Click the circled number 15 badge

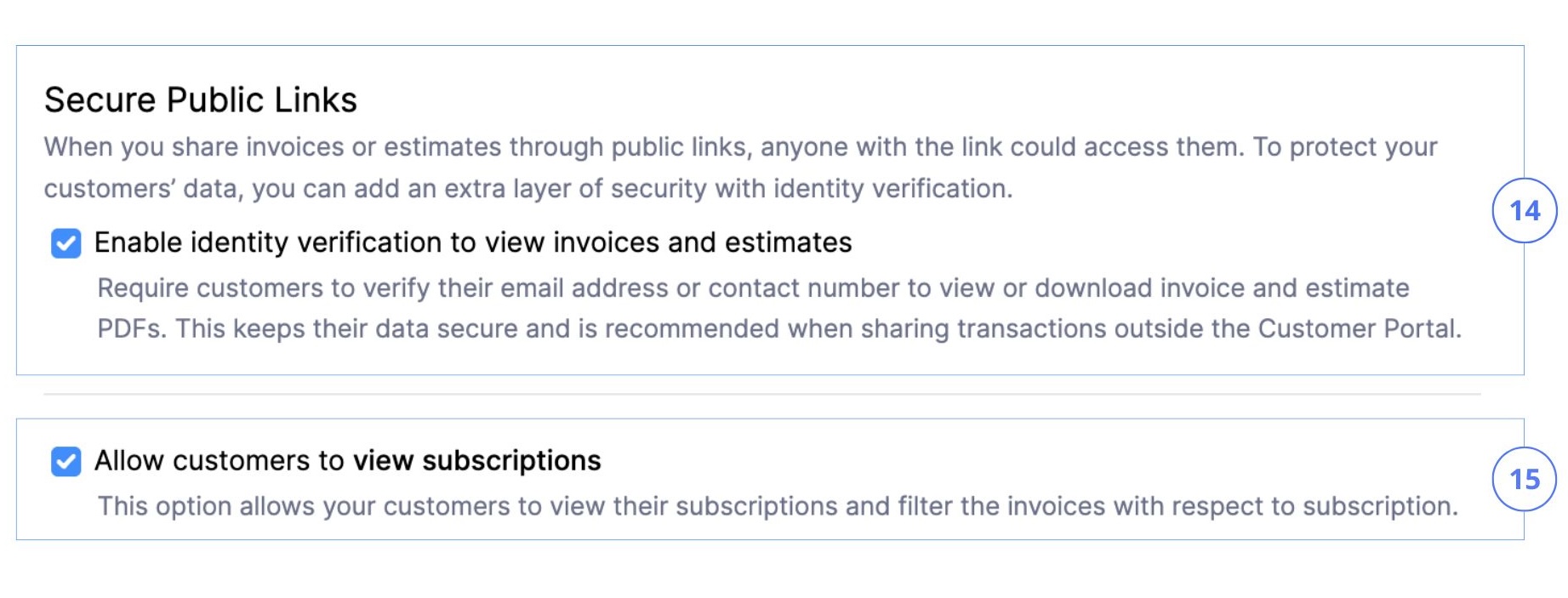(x=1524, y=479)
